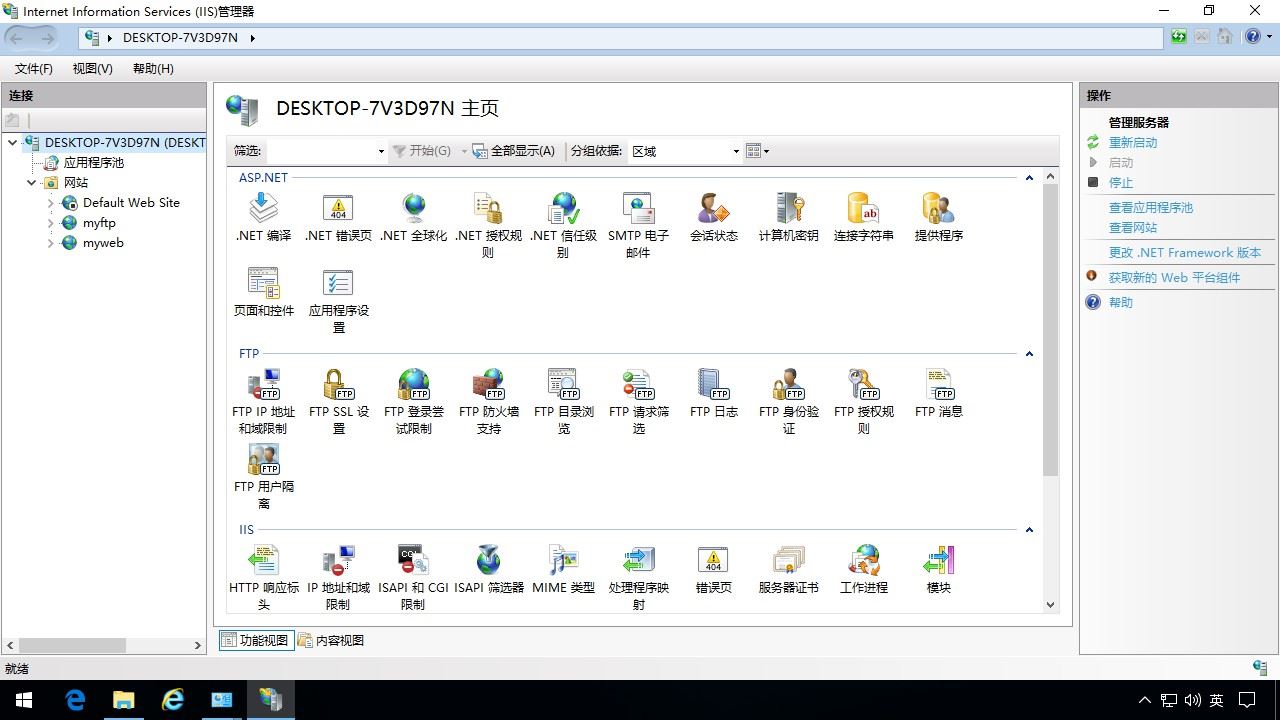Screen dimensions: 1280x720
Task: Open HTTP 响应标头 icon
Action: tap(263, 577)
